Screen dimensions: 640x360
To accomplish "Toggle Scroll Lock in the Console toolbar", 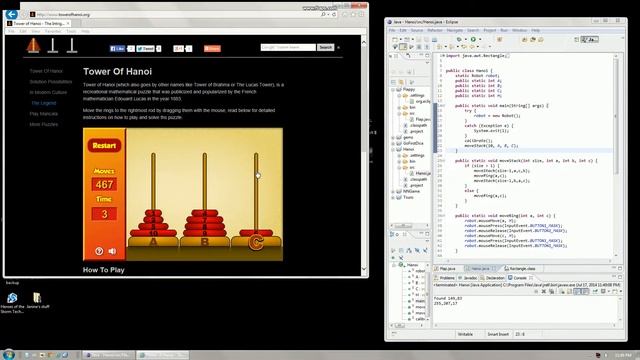I will point(569,291).
